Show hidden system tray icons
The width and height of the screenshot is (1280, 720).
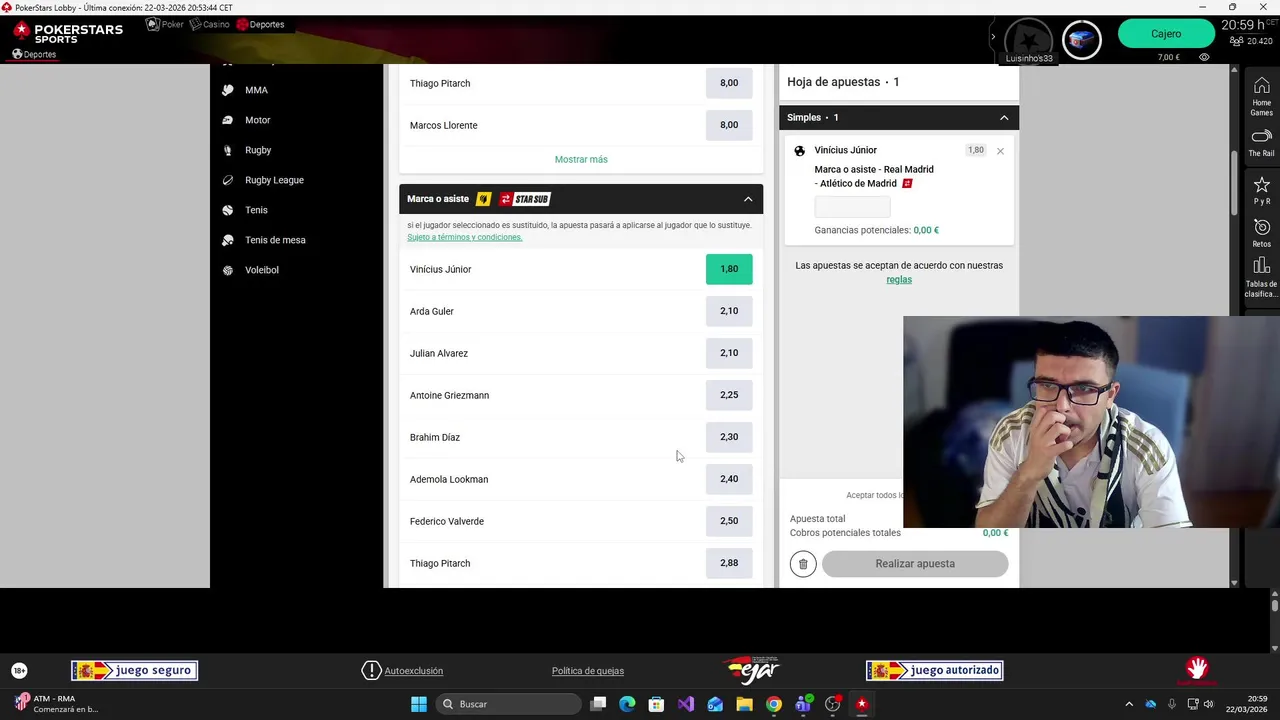(1129, 704)
